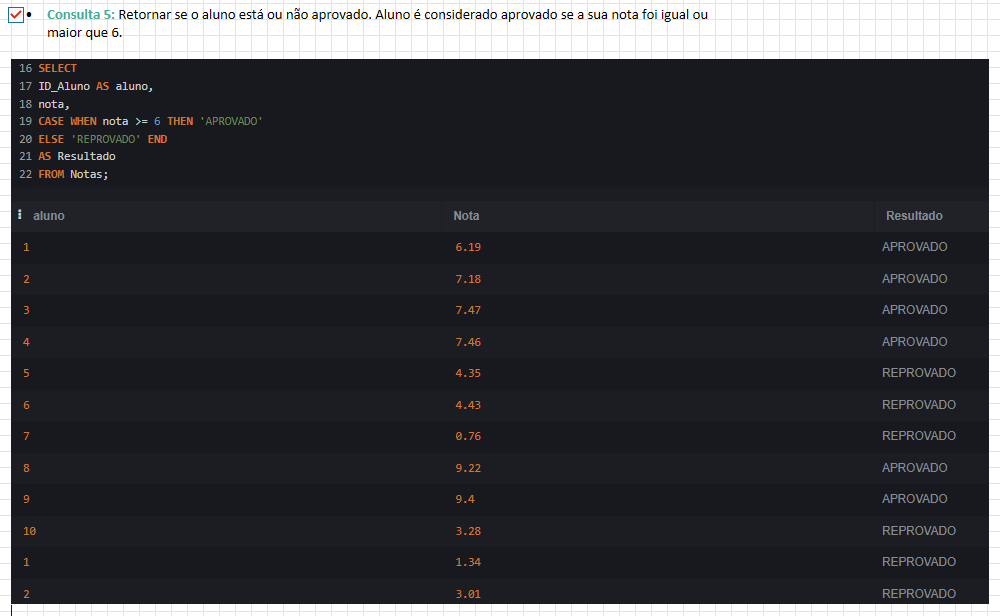Select the nota cell 7.18

[468, 279]
